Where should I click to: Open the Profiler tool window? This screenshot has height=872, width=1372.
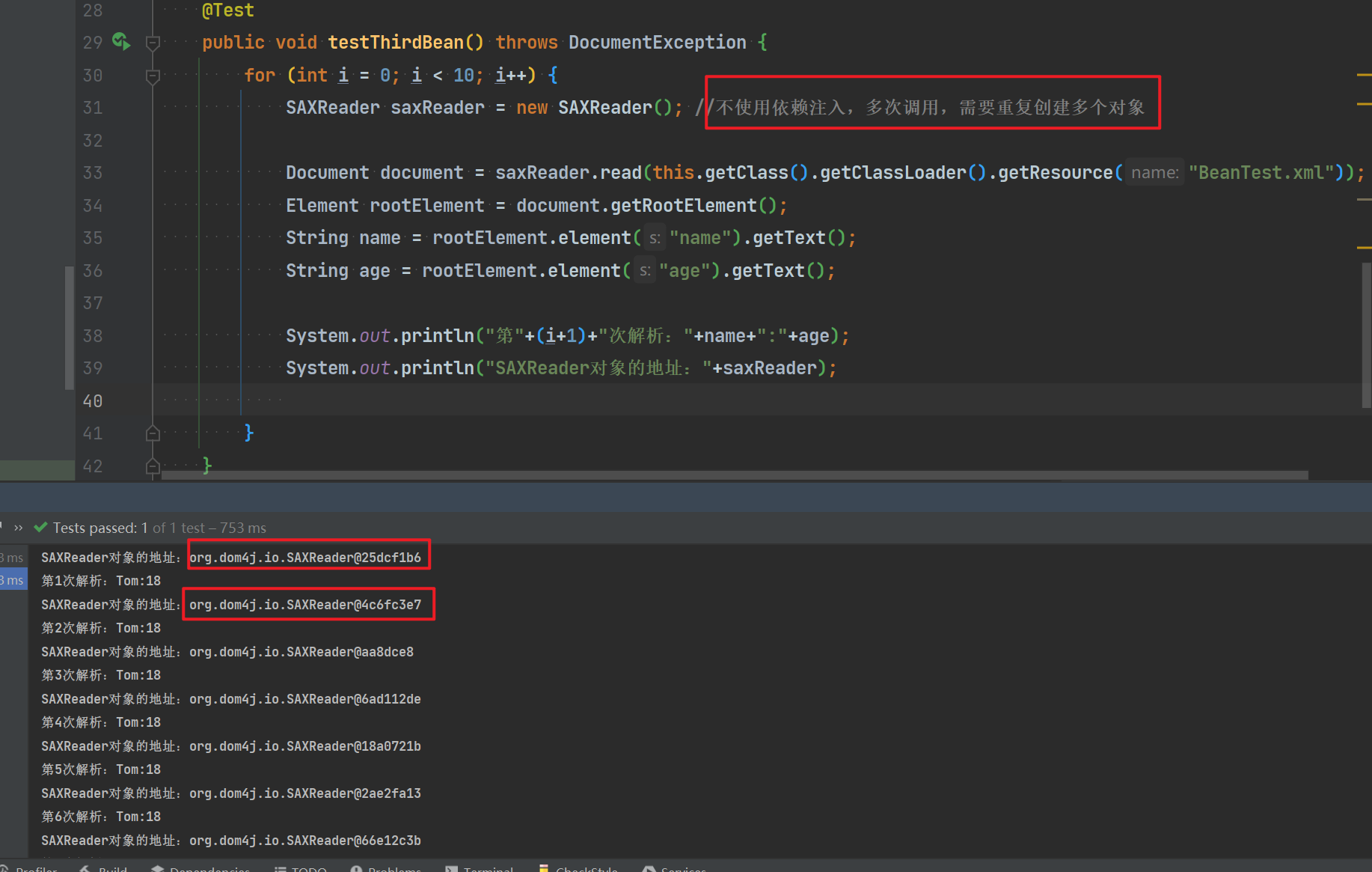(36, 869)
